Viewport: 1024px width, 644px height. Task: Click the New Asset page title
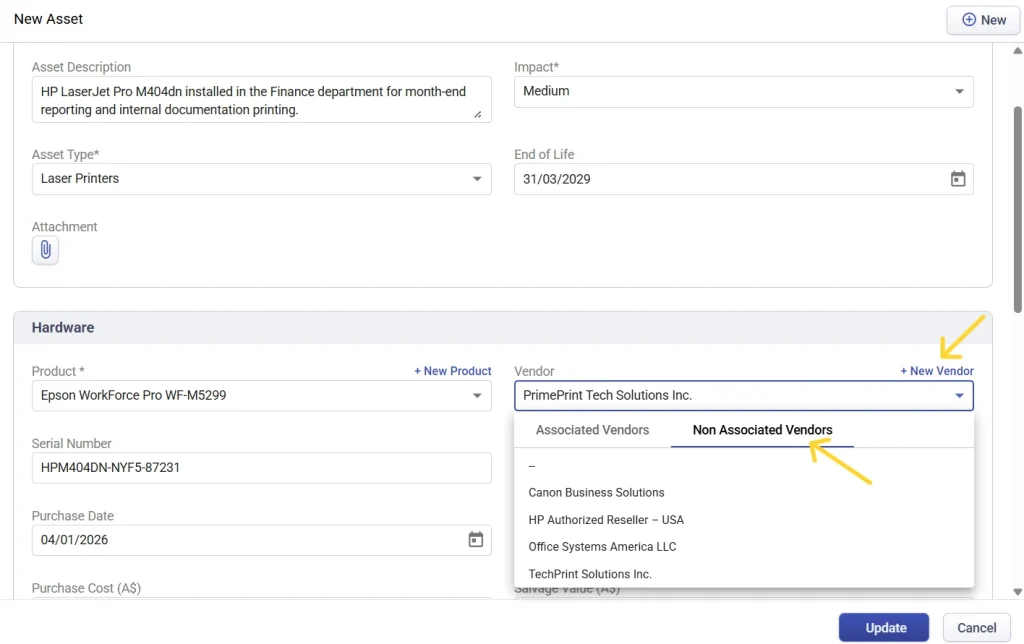tap(48, 19)
